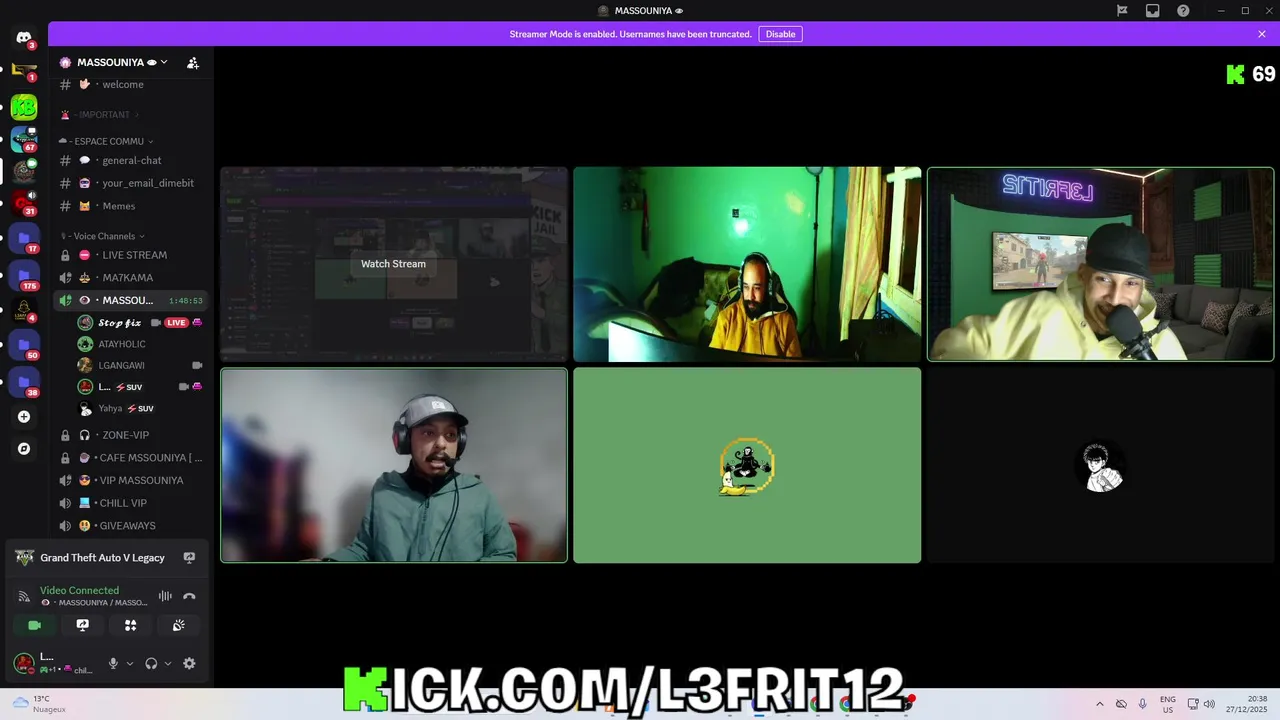Open the server folder with 50 badge

coord(24,347)
